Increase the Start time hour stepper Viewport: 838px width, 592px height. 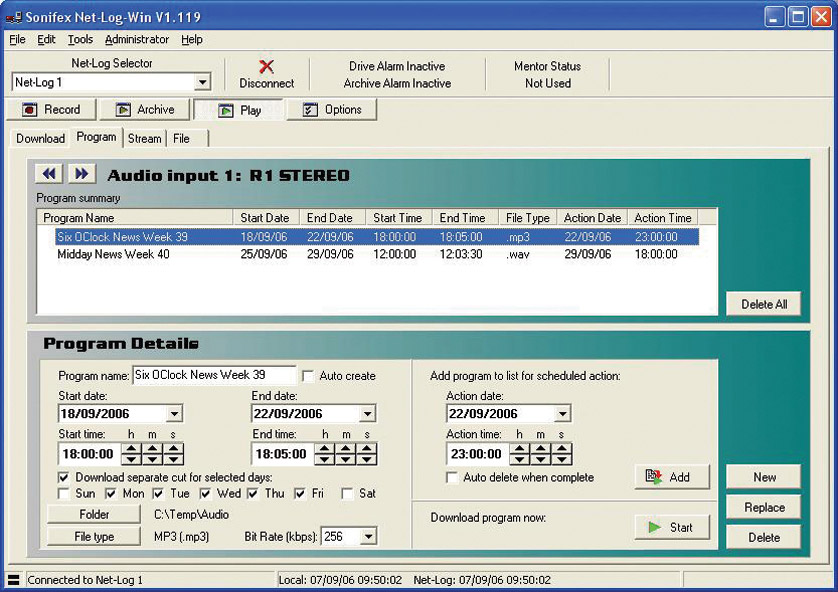pos(130,449)
